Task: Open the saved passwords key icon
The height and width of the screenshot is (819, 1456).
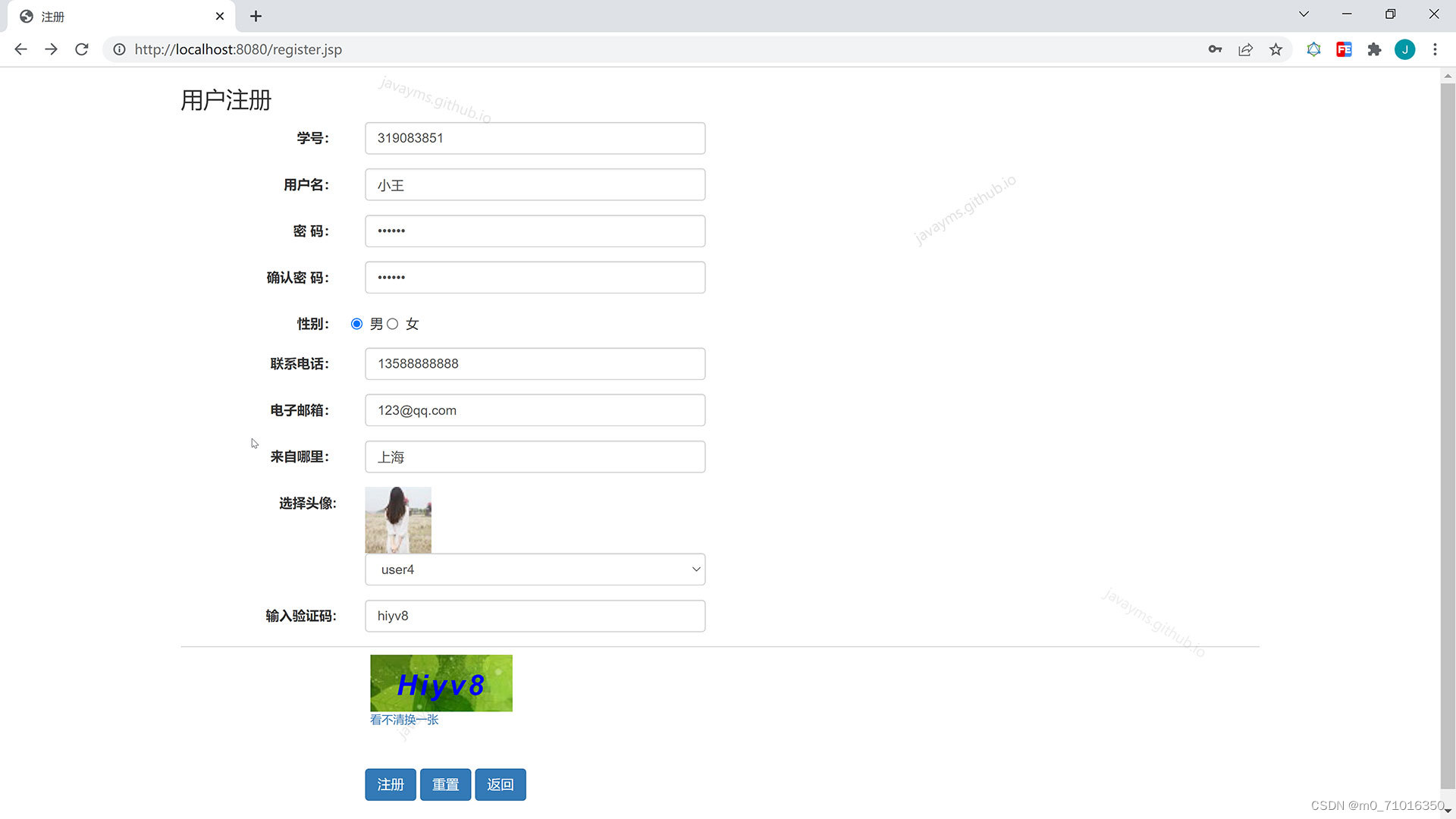Action: pyautogui.click(x=1215, y=49)
